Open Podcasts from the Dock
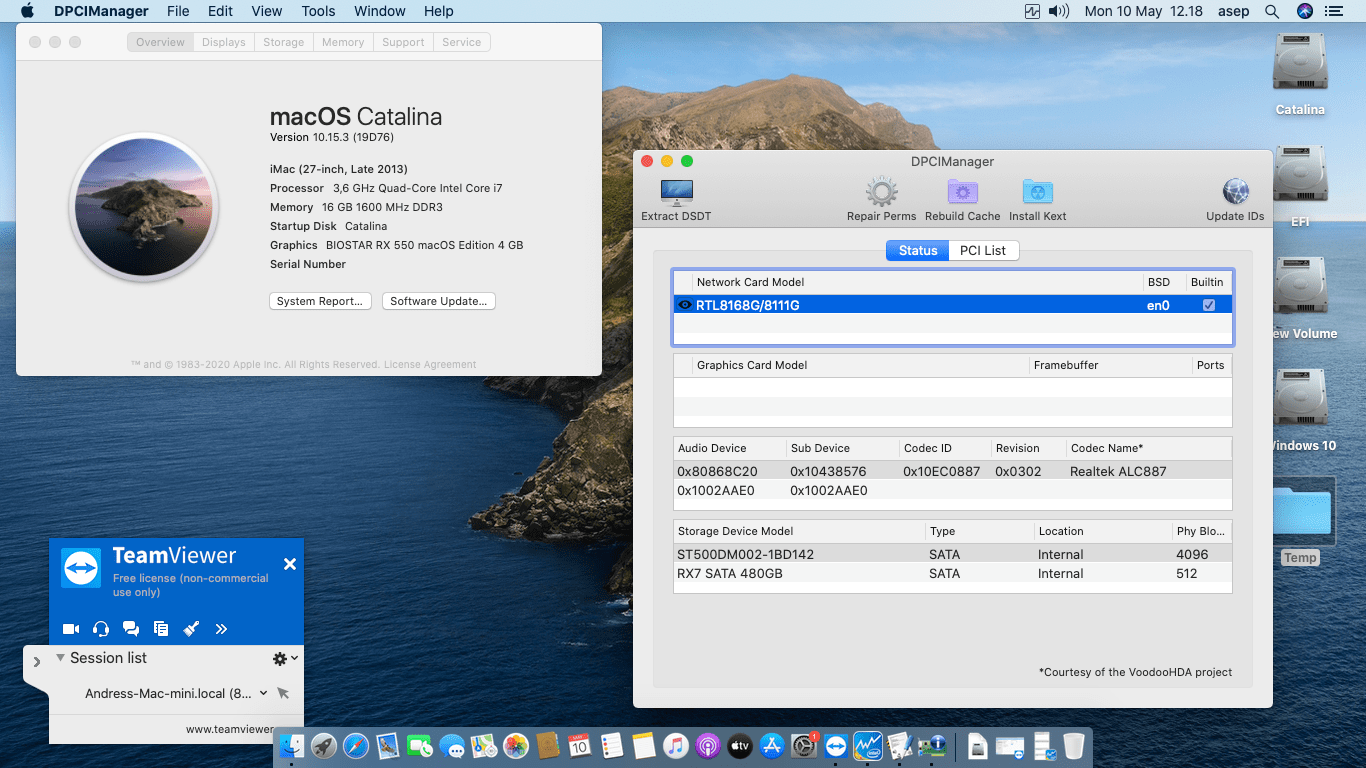Screen dimensions: 1366x768 coord(707,745)
